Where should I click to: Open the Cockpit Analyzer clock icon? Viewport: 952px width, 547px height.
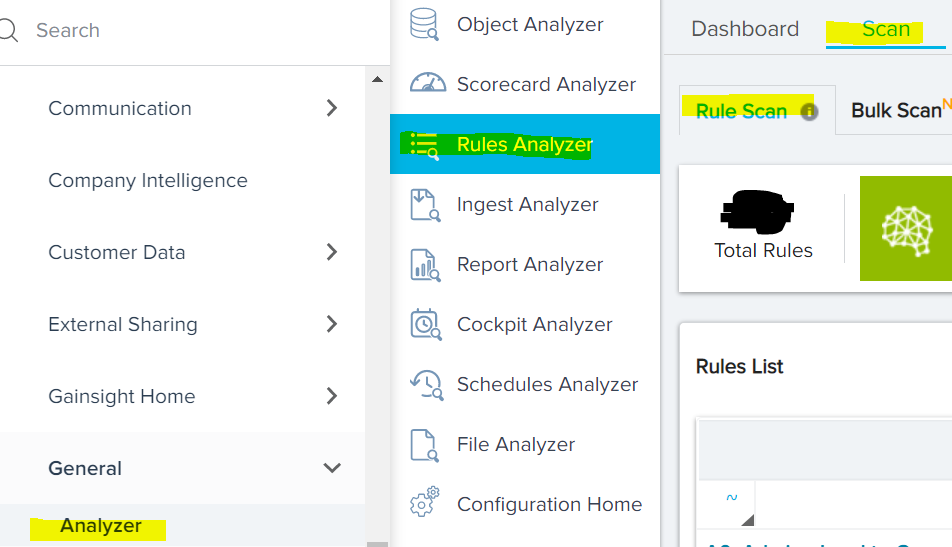click(426, 324)
